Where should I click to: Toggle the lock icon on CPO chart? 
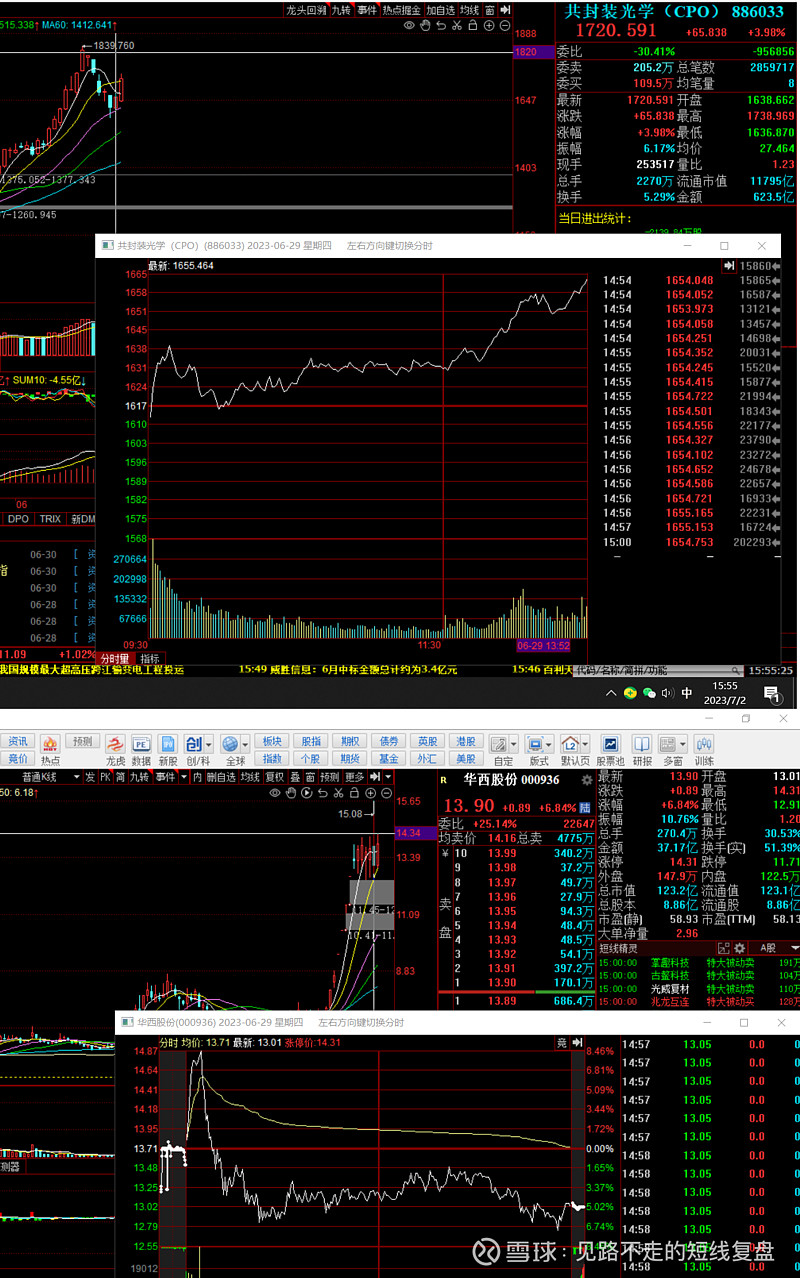point(473,25)
